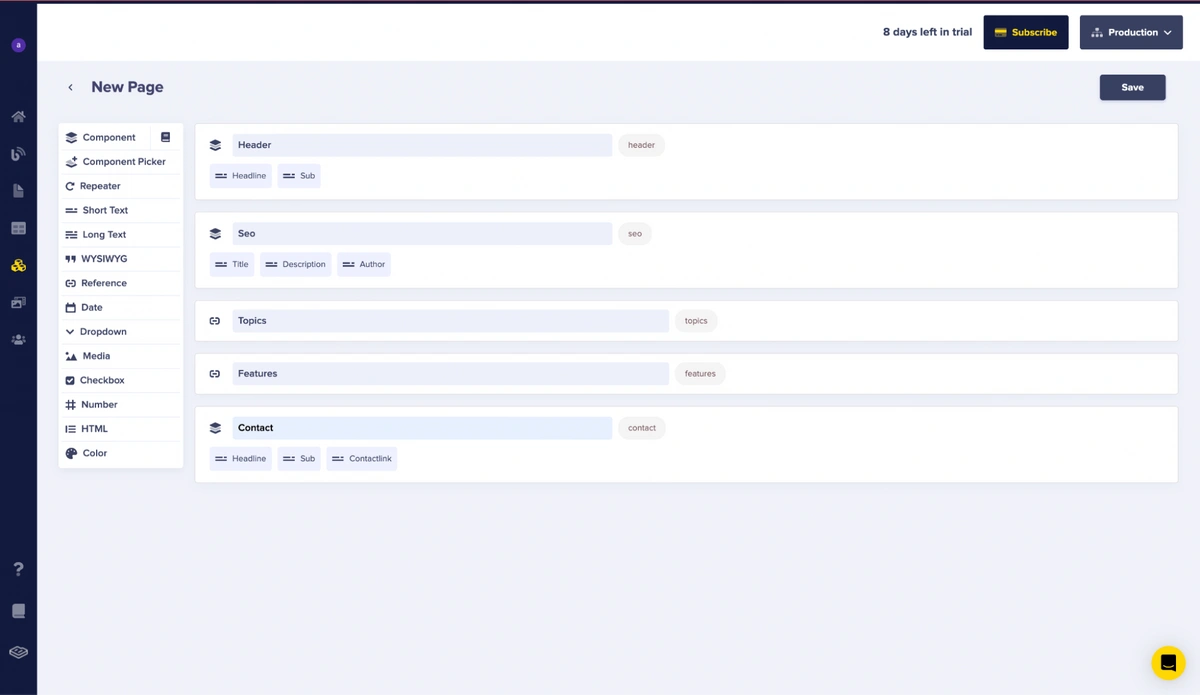Image resolution: width=1200 pixels, height=695 pixels.
Task: Open the pages document icon in sidebar
Action: [x=18, y=191]
